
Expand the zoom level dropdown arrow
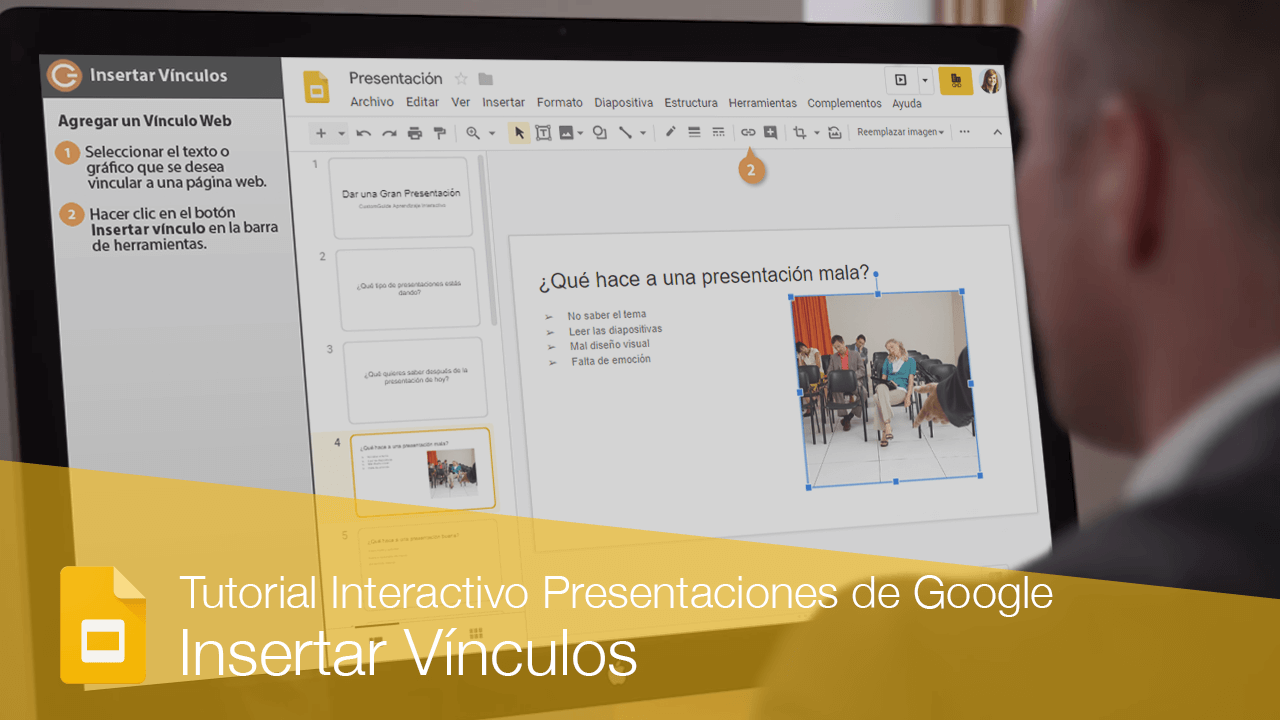pyautogui.click(x=491, y=132)
